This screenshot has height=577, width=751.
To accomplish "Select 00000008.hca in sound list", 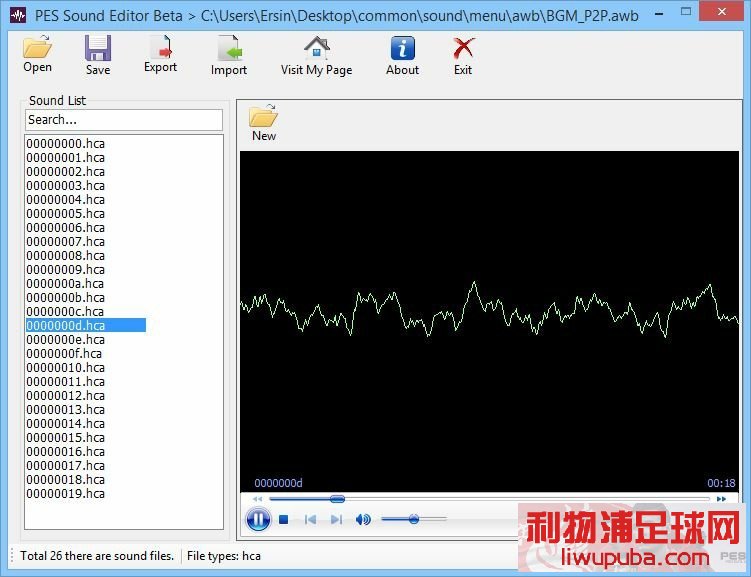I will point(66,256).
